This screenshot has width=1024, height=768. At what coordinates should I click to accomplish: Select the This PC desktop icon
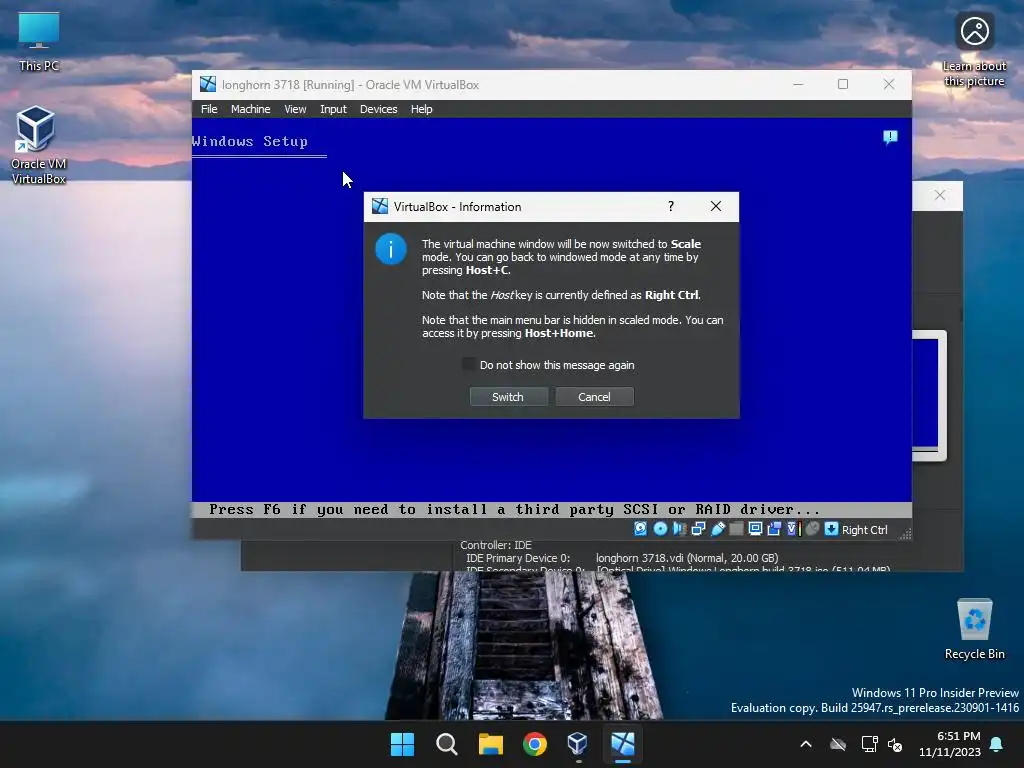coord(39,40)
